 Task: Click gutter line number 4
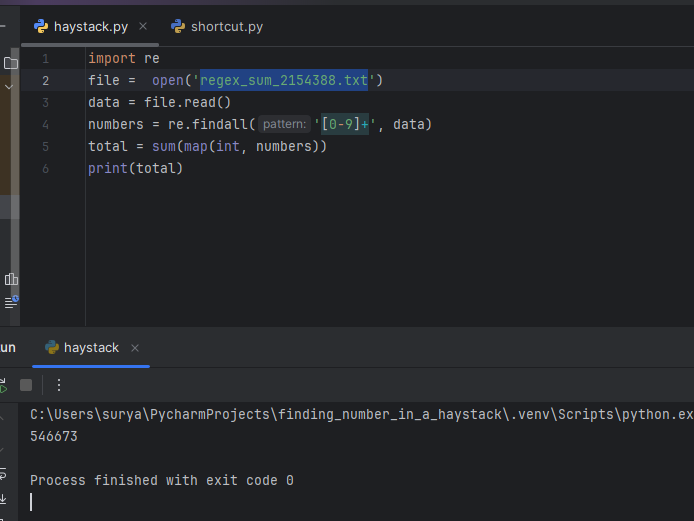coord(46,125)
